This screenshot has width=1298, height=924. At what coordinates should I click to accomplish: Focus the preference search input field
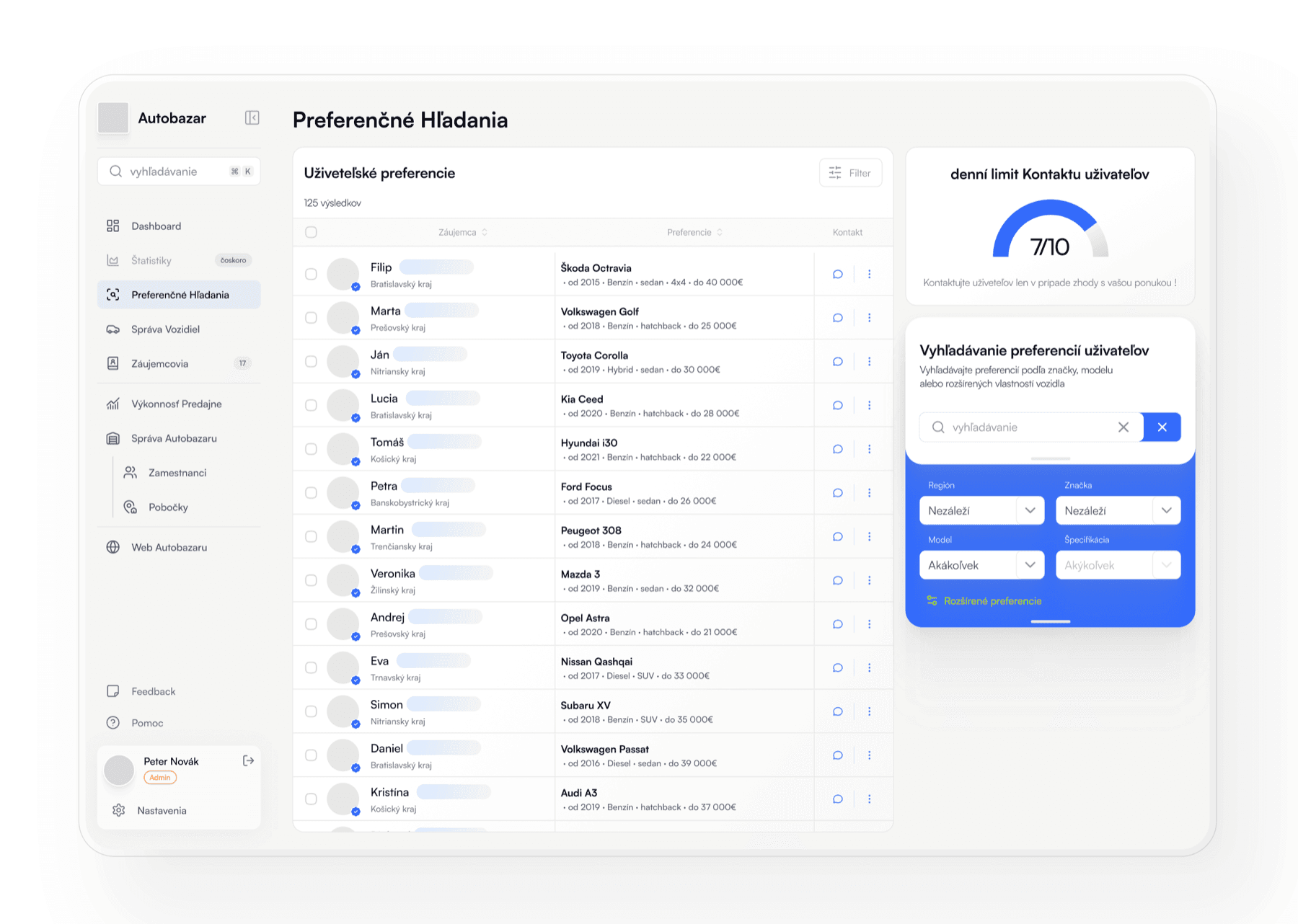[1031, 427]
